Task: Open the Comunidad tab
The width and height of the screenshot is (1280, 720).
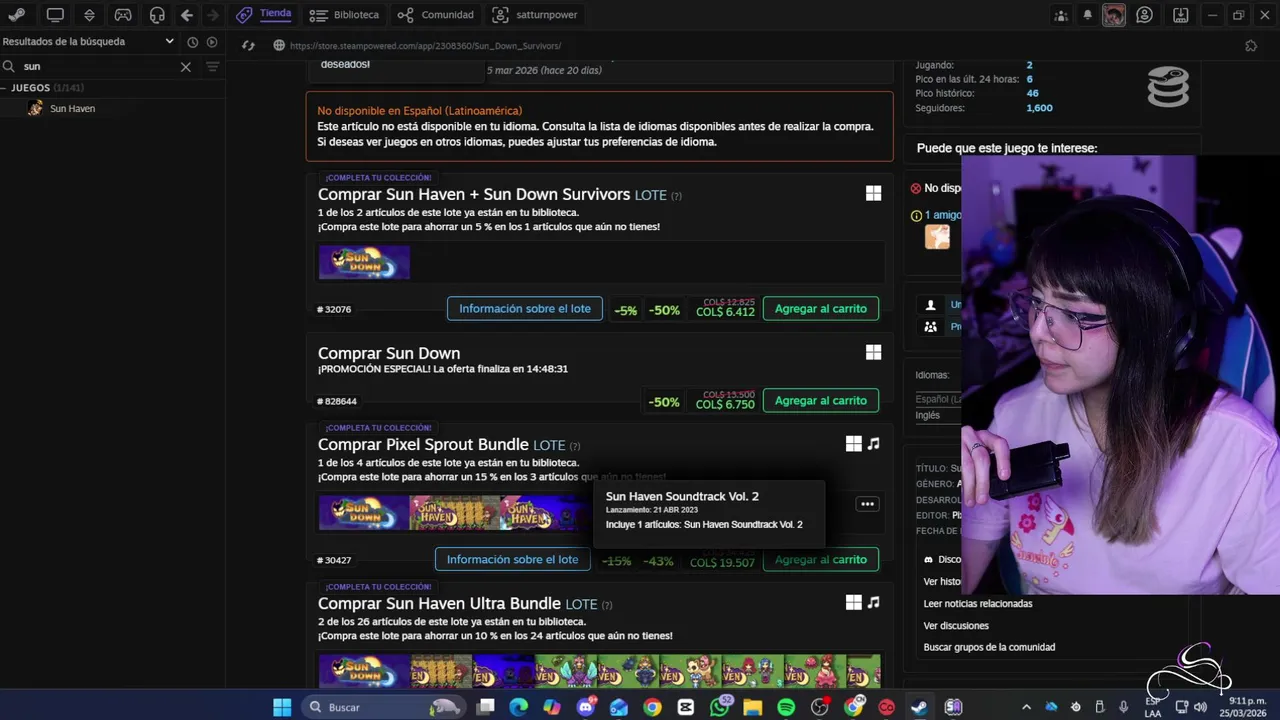Action: (435, 15)
